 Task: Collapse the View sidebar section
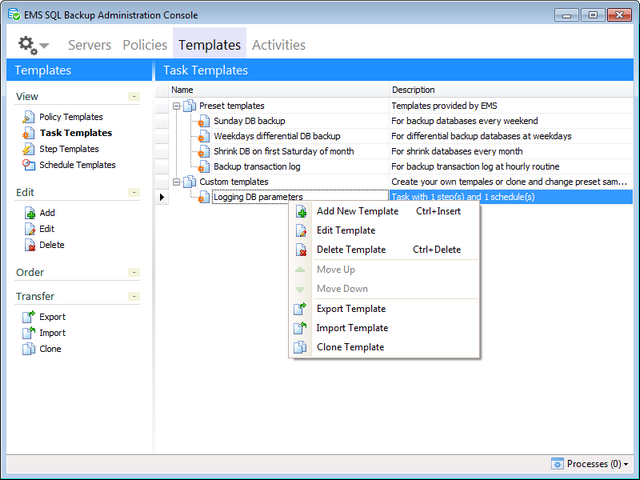[x=134, y=96]
